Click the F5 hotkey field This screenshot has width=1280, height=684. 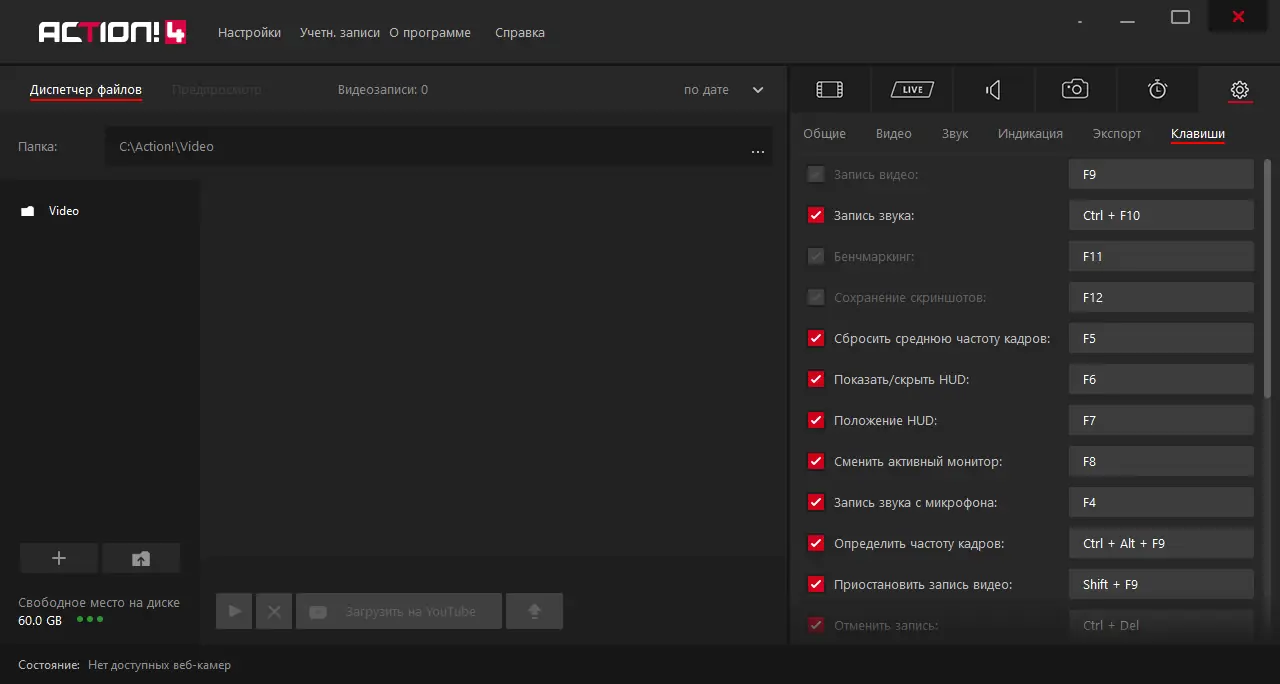pos(1161,338)
